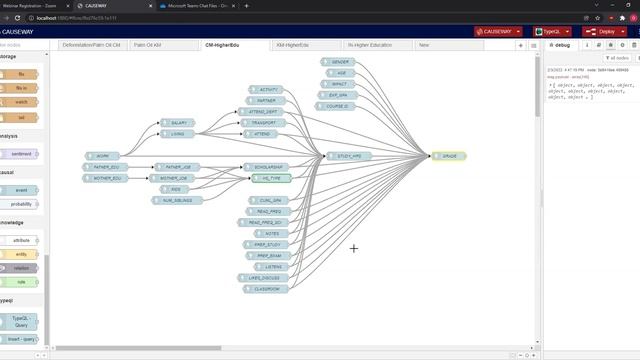Select the WORK node
Screen dimensions: 640x360
pos(102,156)
